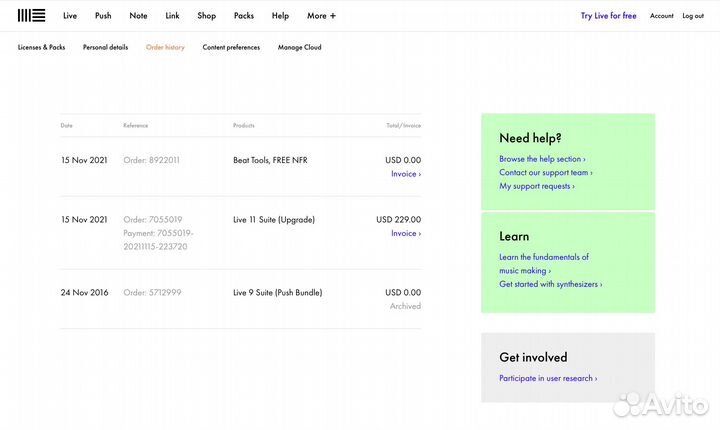This screenshot has height=430, width=720.
Task: Switch to Personal details tab
Action: tap(105, 48)
